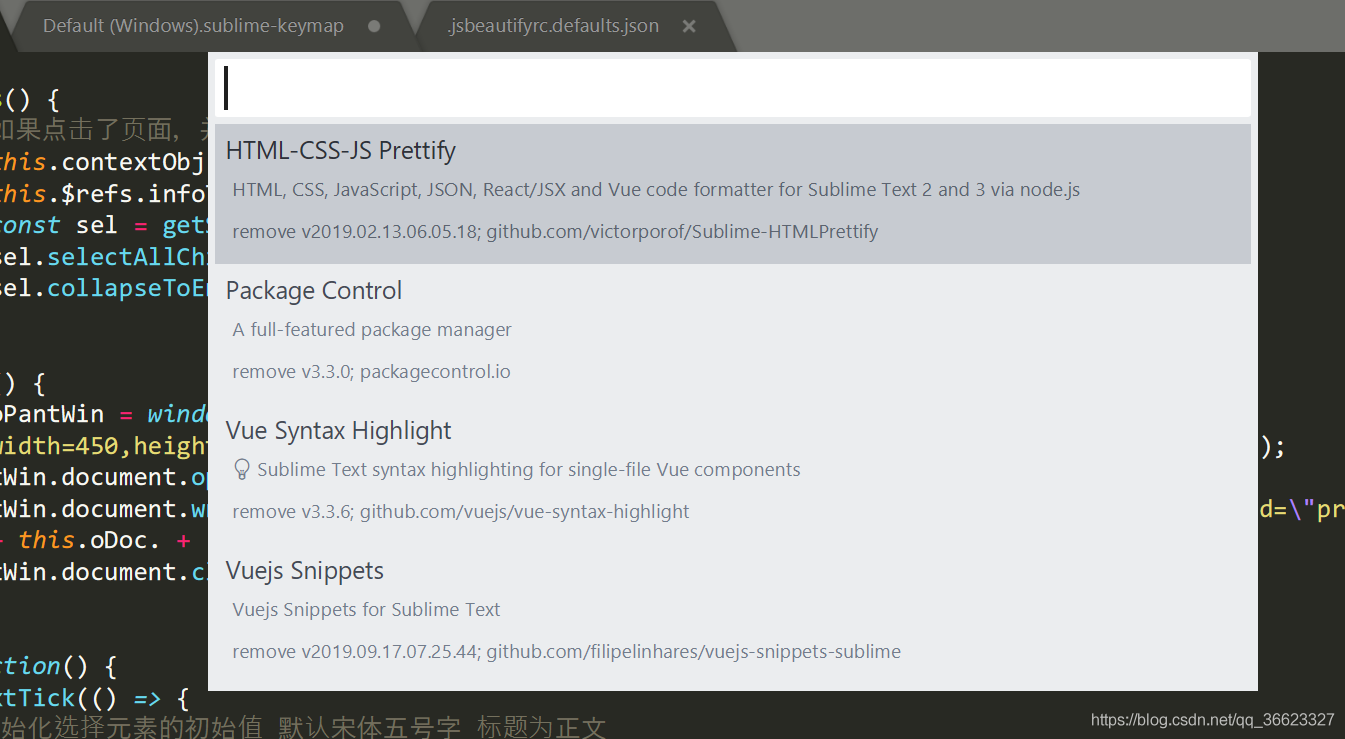Click "A full-featured package manager" description
Image resolution: width=1345 pixels, height=739 pixels.
(372, 330)
